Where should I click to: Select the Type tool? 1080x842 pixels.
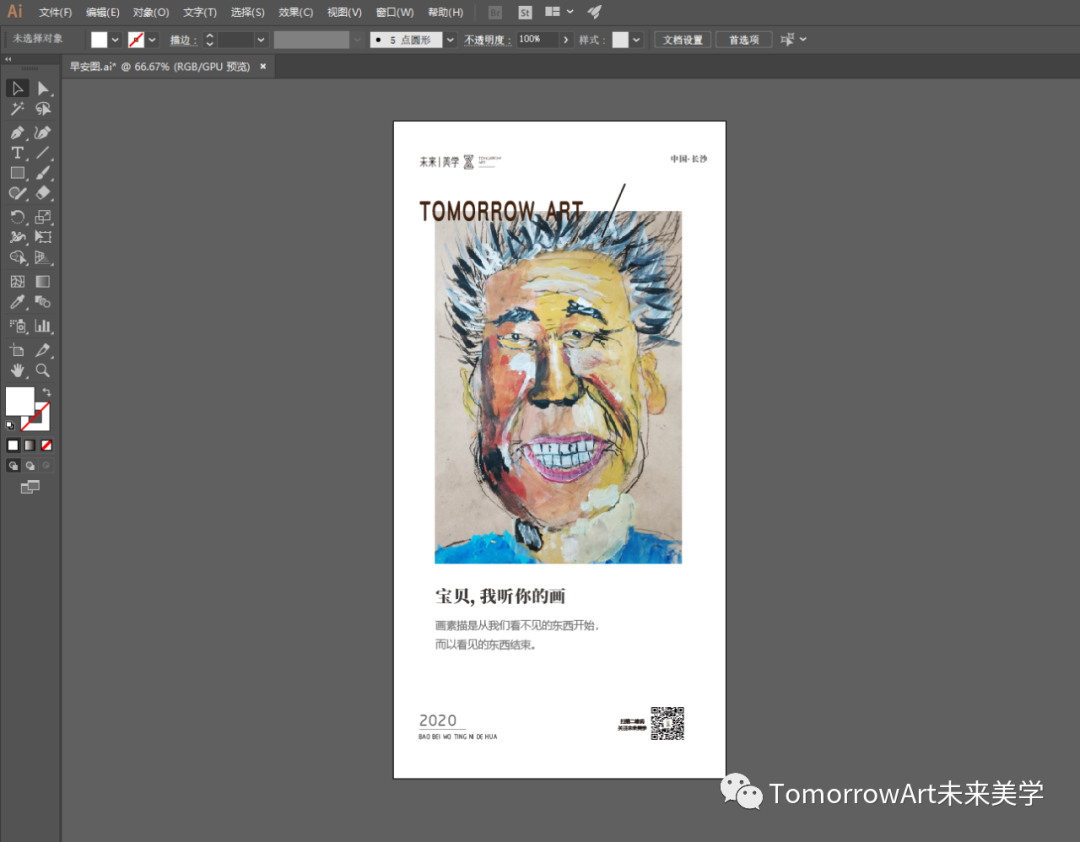17,153
